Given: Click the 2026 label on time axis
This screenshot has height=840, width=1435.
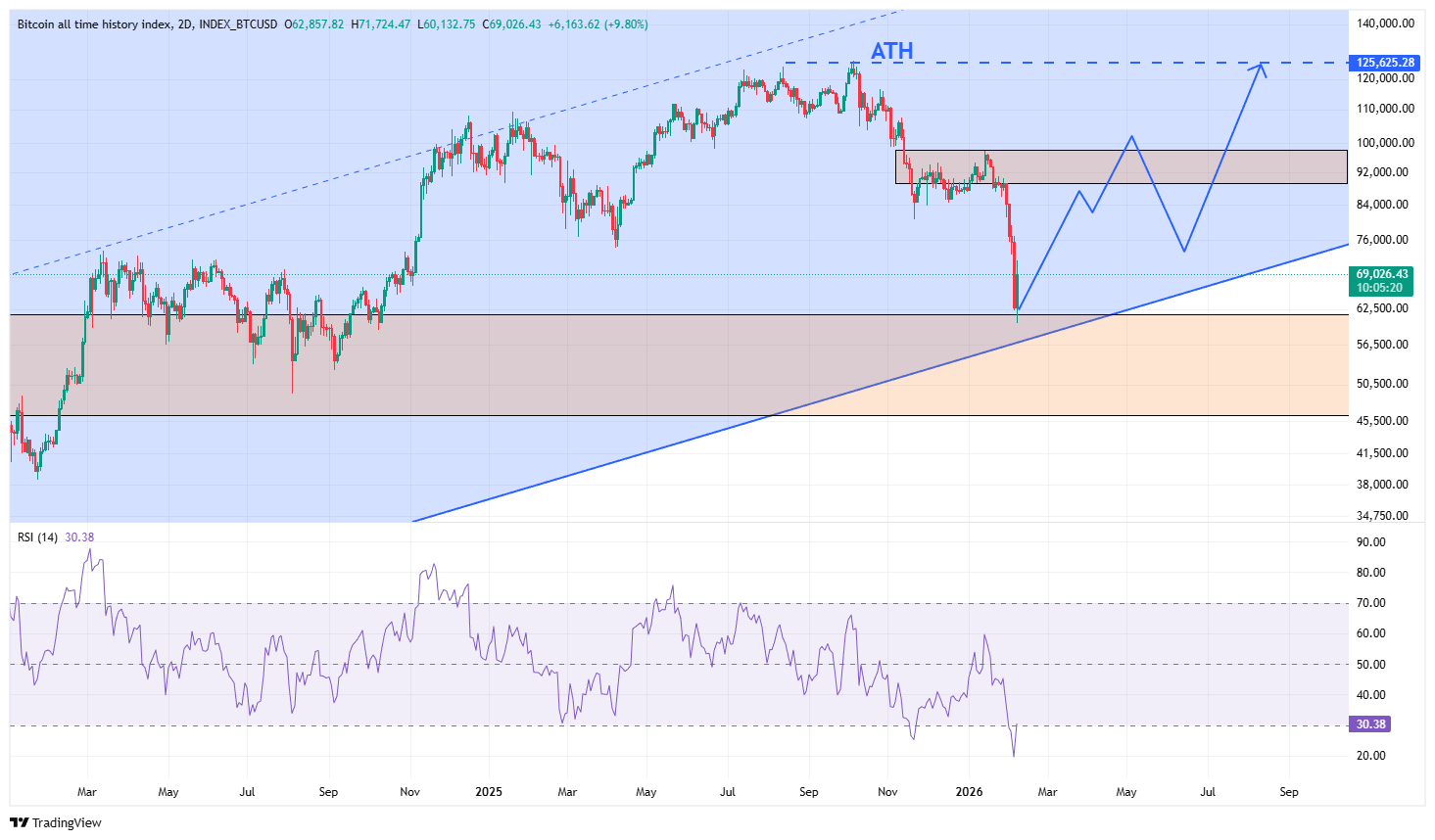Looking at the screenshot, I should 969,791.
